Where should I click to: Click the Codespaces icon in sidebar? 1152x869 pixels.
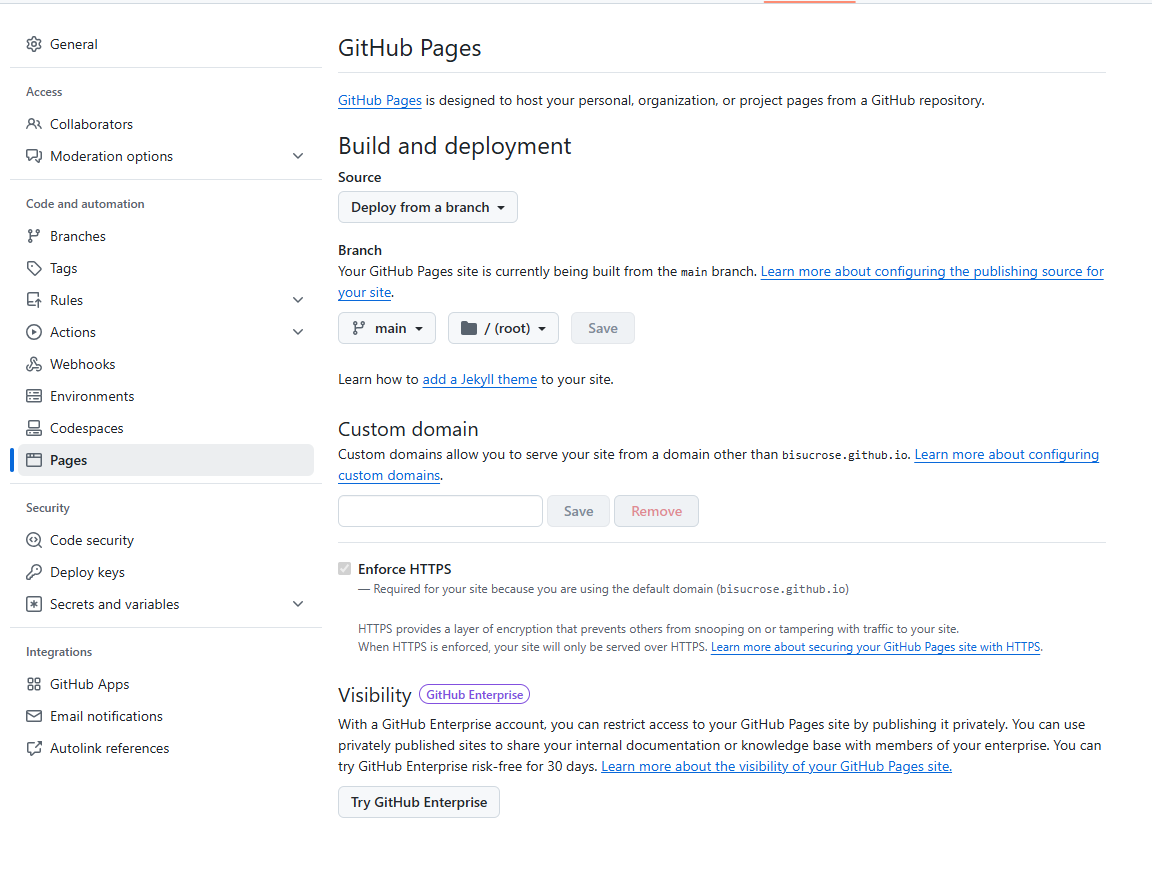tap(34, 428)
